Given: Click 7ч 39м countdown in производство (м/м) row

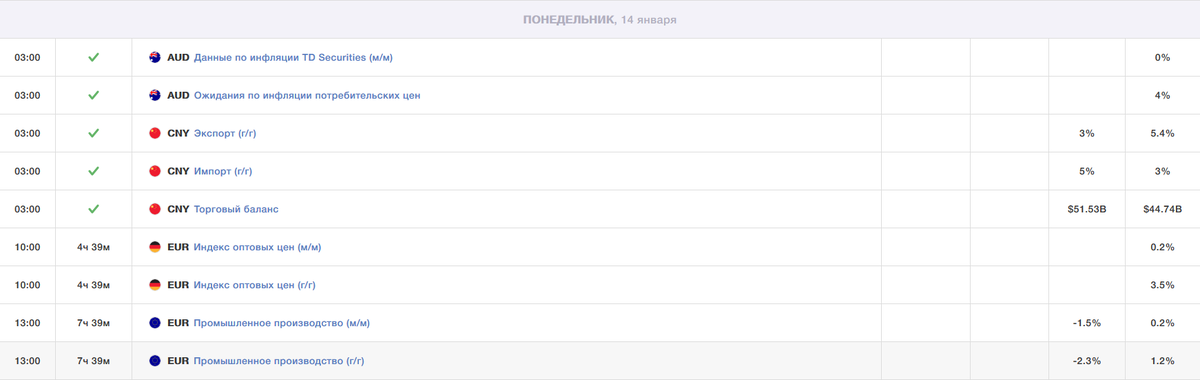Looking at the screenshot, I should 93,324.
